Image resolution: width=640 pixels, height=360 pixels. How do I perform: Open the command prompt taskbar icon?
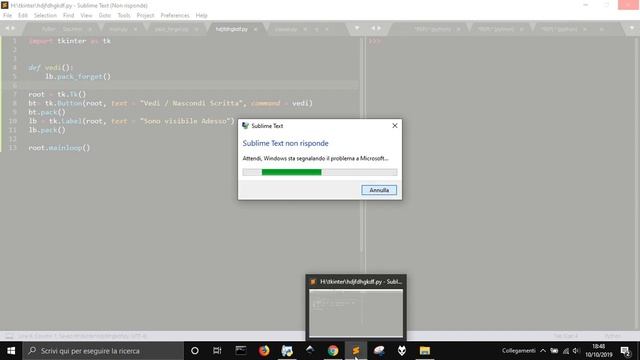[x=241, y=351]
